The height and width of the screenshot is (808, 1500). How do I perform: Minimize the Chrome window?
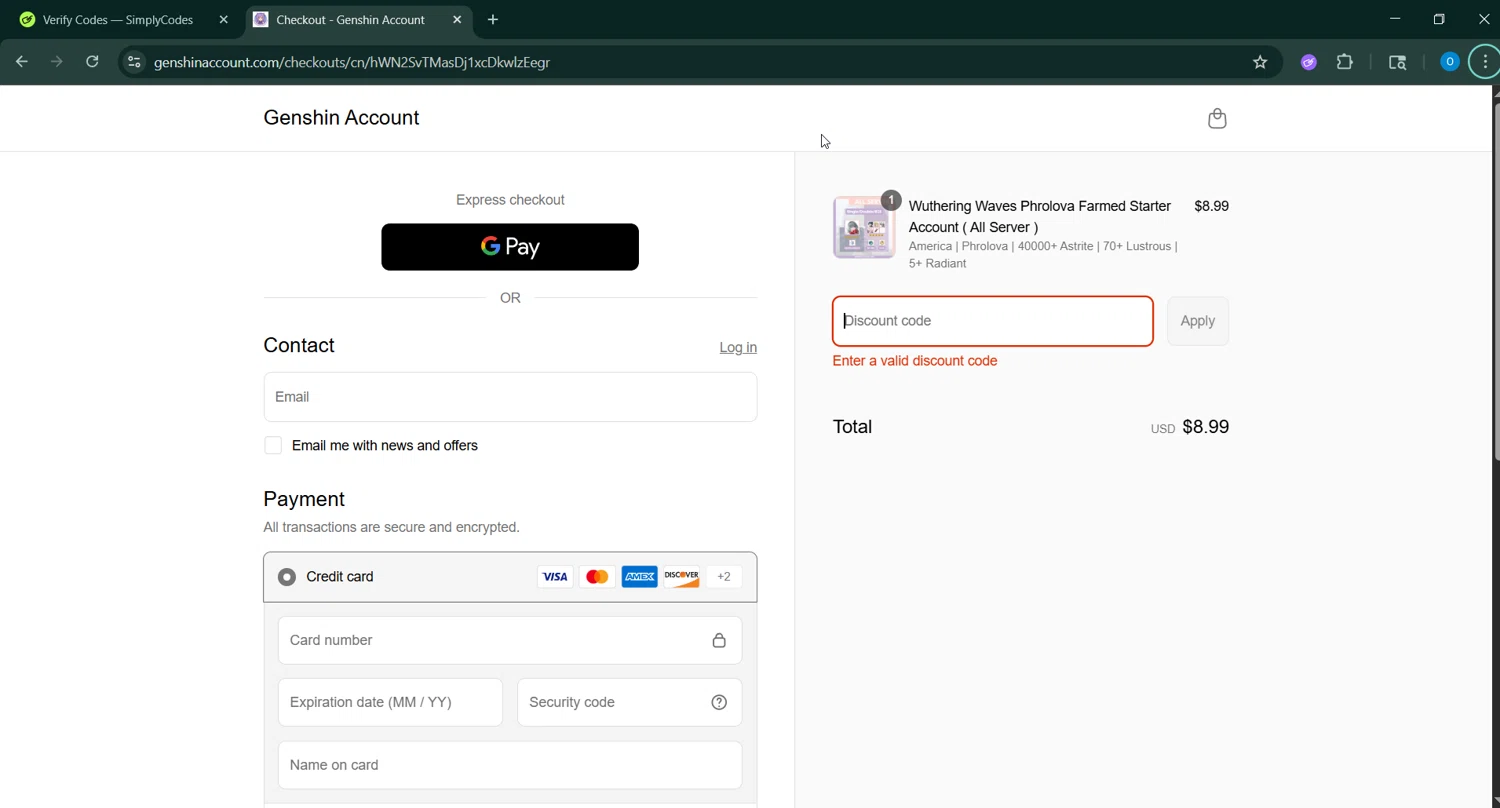pyautogui.click(x=1395, y=19)
